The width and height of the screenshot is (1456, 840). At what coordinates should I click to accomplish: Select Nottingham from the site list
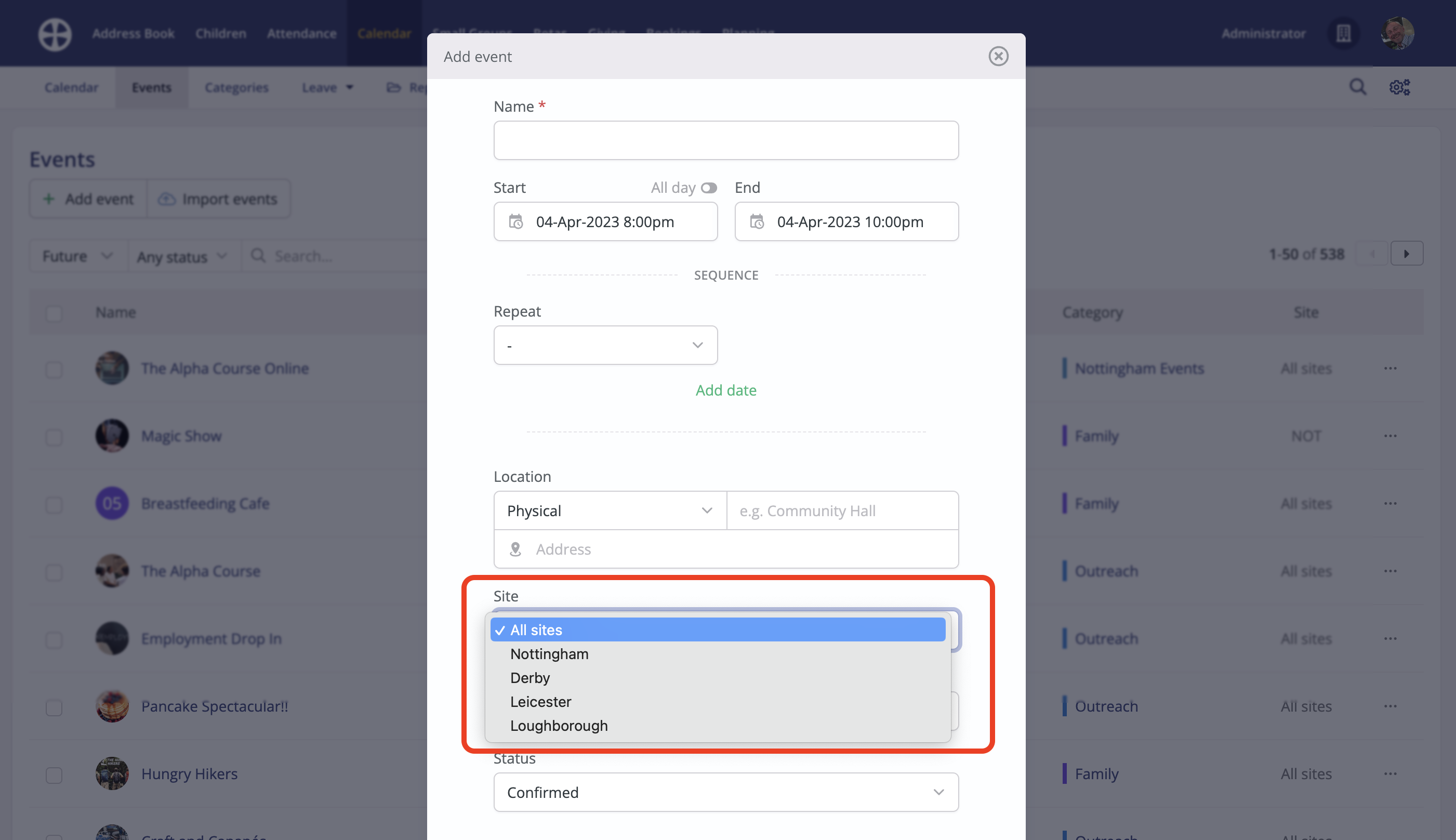[x=549, y=654]
